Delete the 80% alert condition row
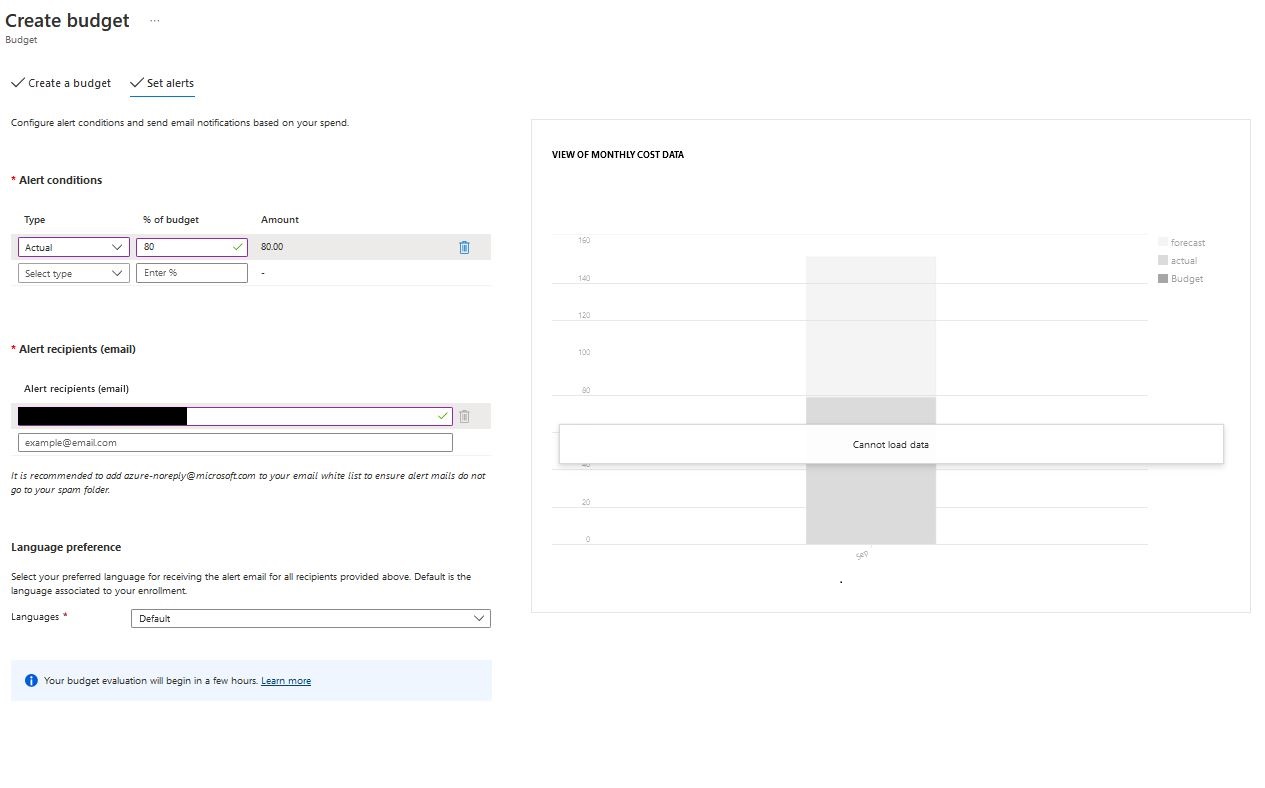Screen dimensions: 1265x788 point(464,247)
